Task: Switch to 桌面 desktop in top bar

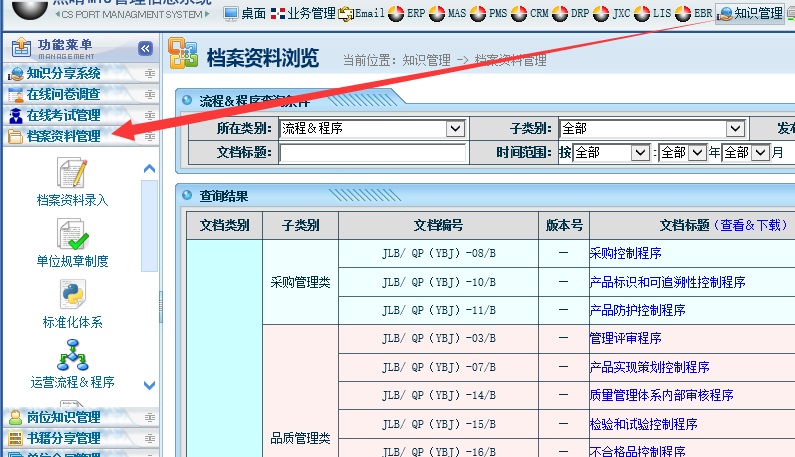Action: click(245, 13)
